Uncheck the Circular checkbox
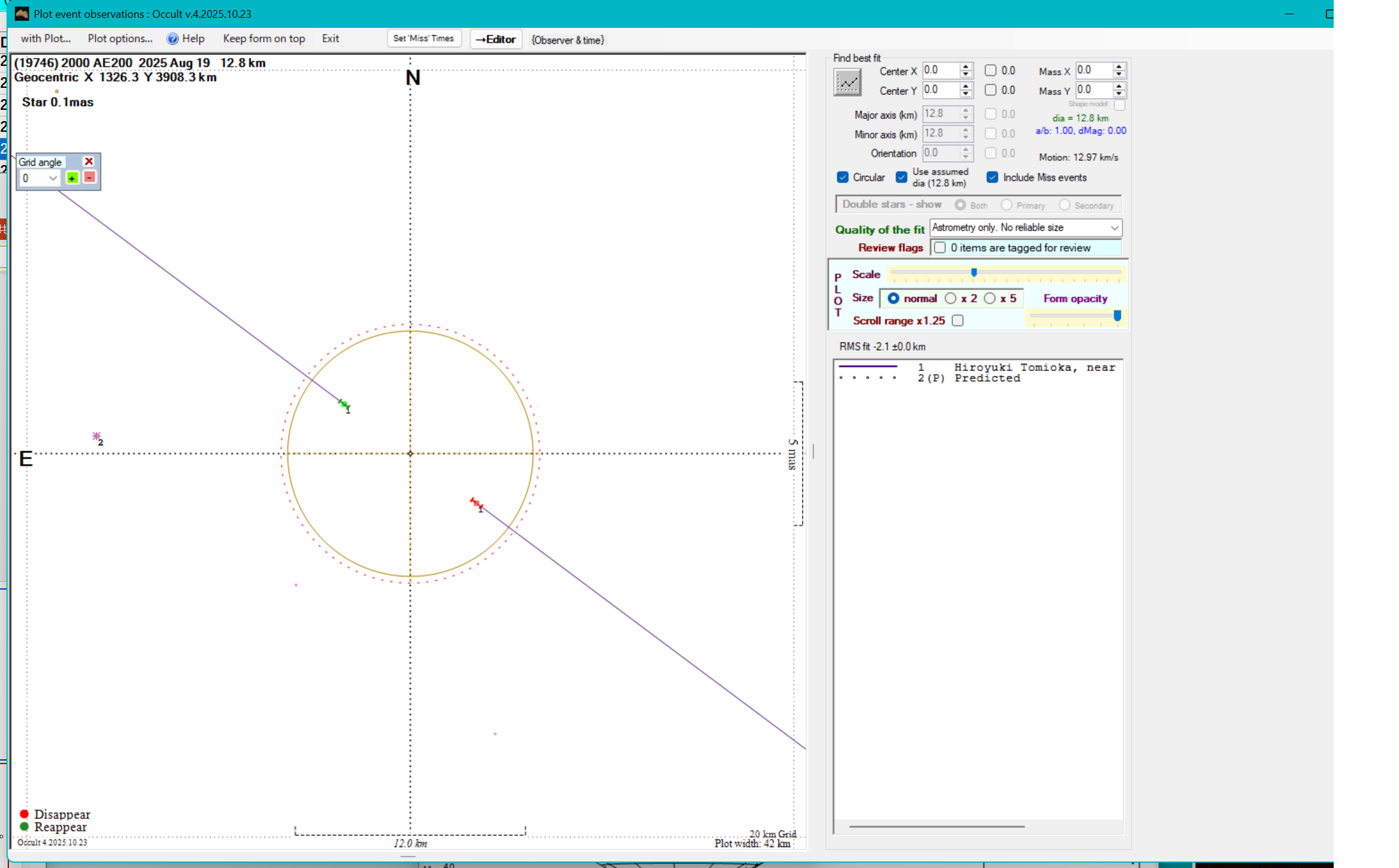This screenshot has width=1399, height=868. [x=843, y=178]
